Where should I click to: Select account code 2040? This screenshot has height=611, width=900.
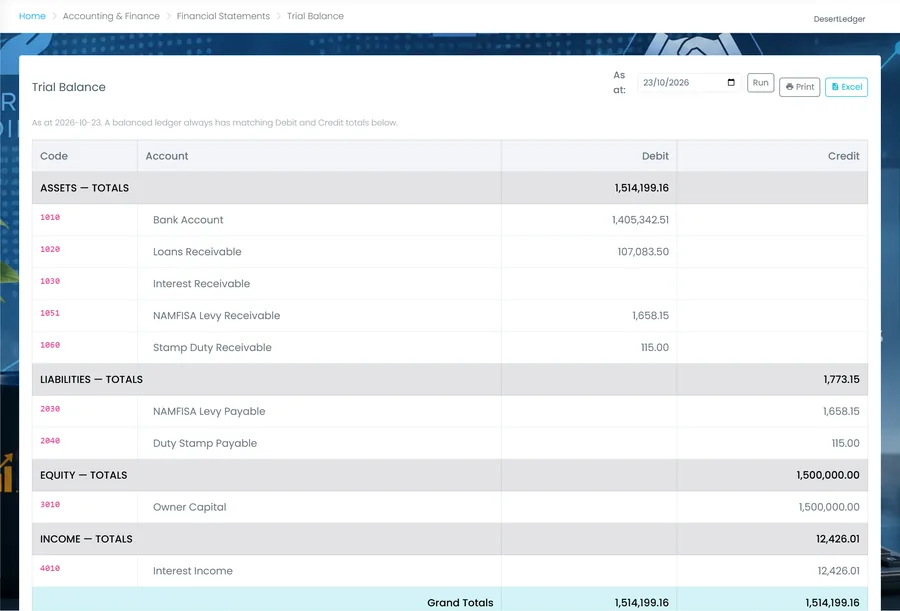pos(50,441)
